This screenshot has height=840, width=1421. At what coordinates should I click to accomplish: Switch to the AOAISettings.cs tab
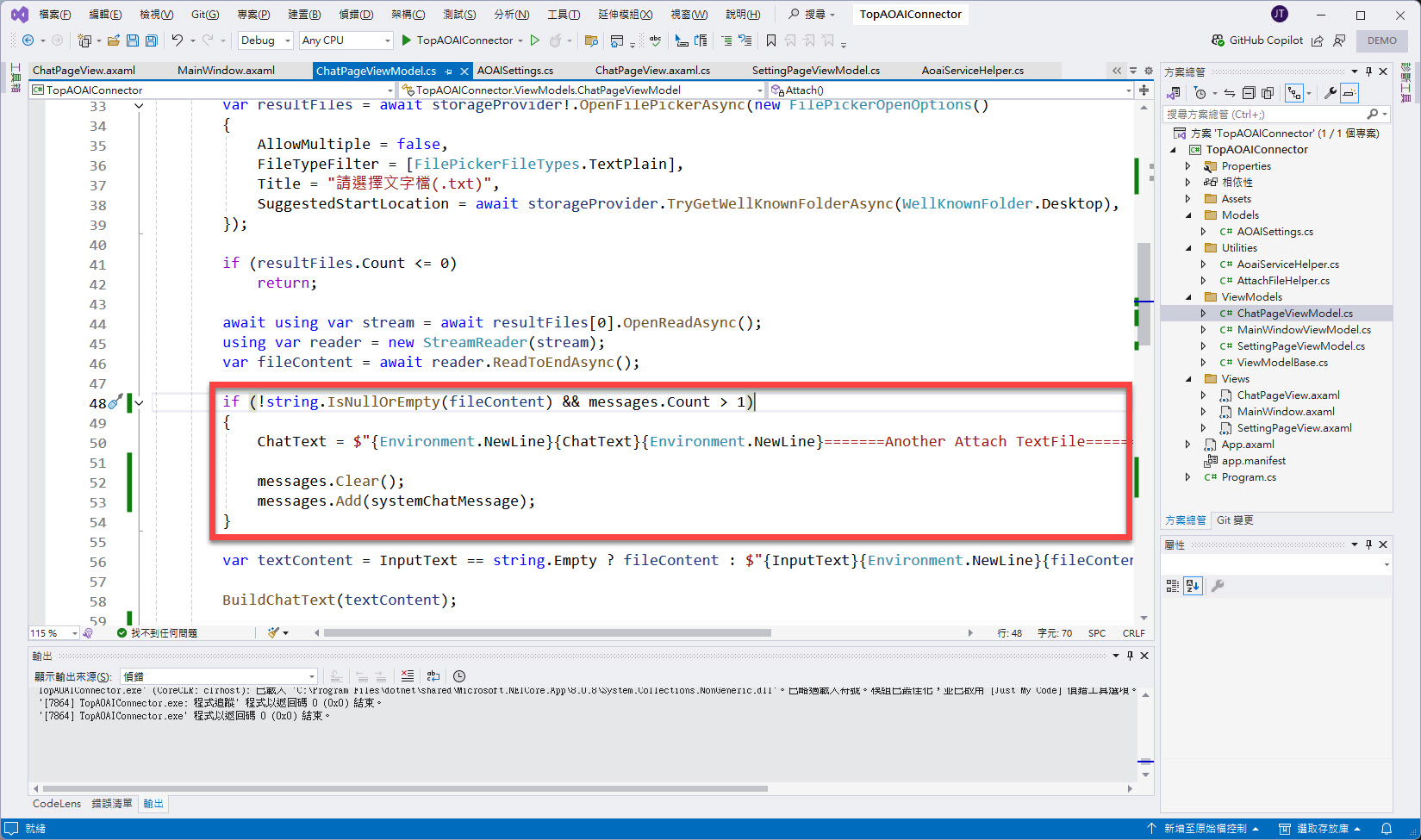click(515, 71)
